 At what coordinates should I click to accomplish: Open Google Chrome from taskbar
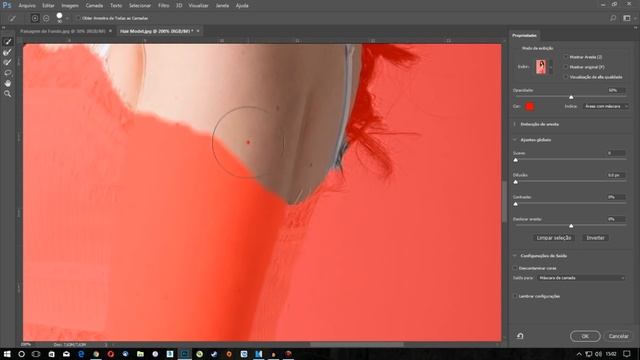tap(96, 354)
